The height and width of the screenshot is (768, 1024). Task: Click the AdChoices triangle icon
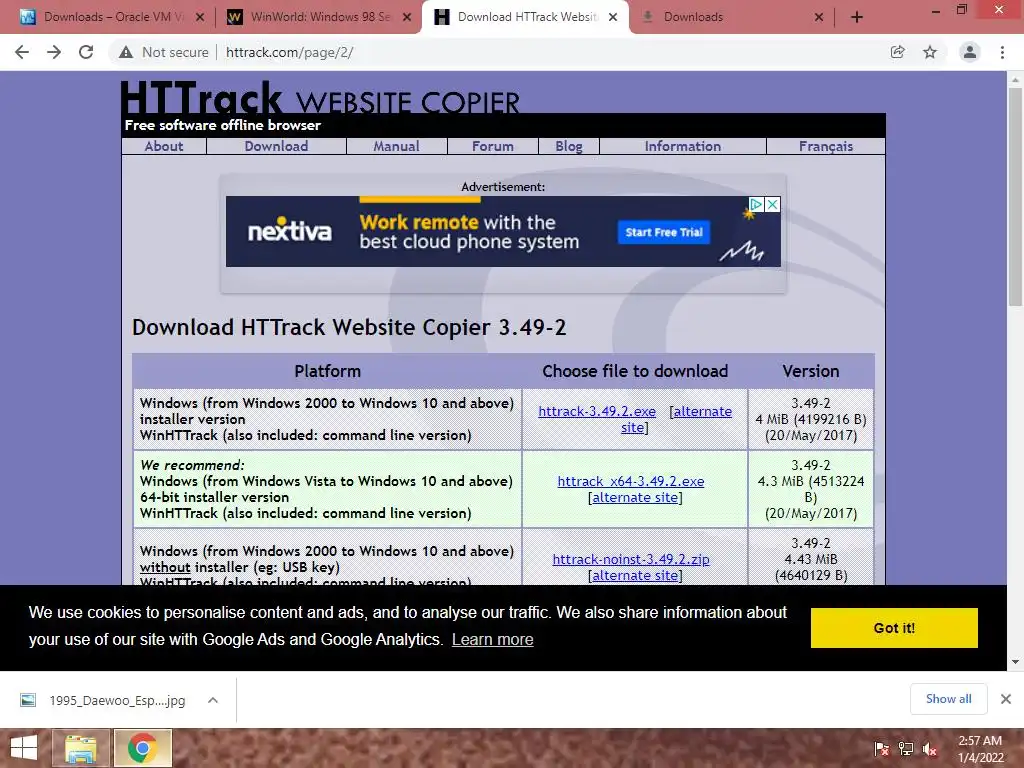pos(756,204)
